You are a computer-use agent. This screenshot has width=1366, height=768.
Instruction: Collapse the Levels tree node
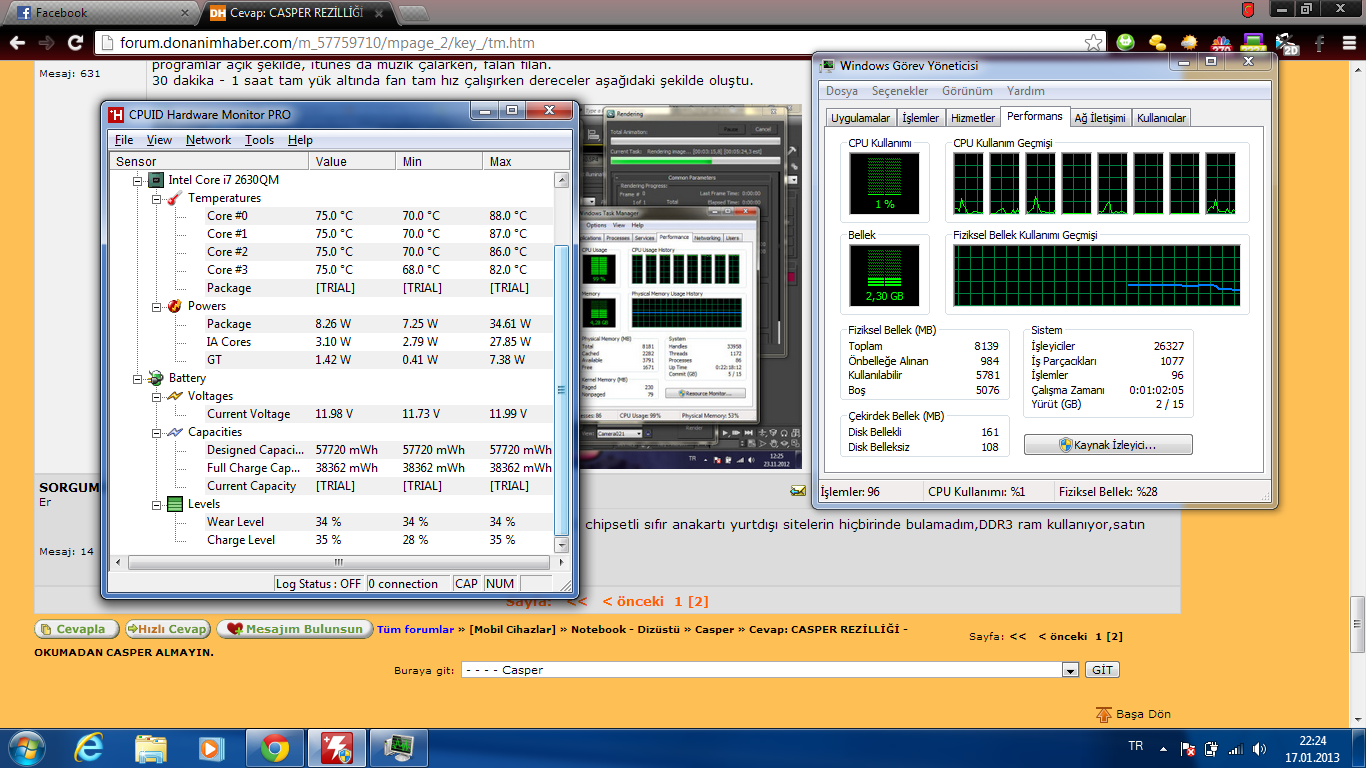pyautogui.click(x=157, y=504)
